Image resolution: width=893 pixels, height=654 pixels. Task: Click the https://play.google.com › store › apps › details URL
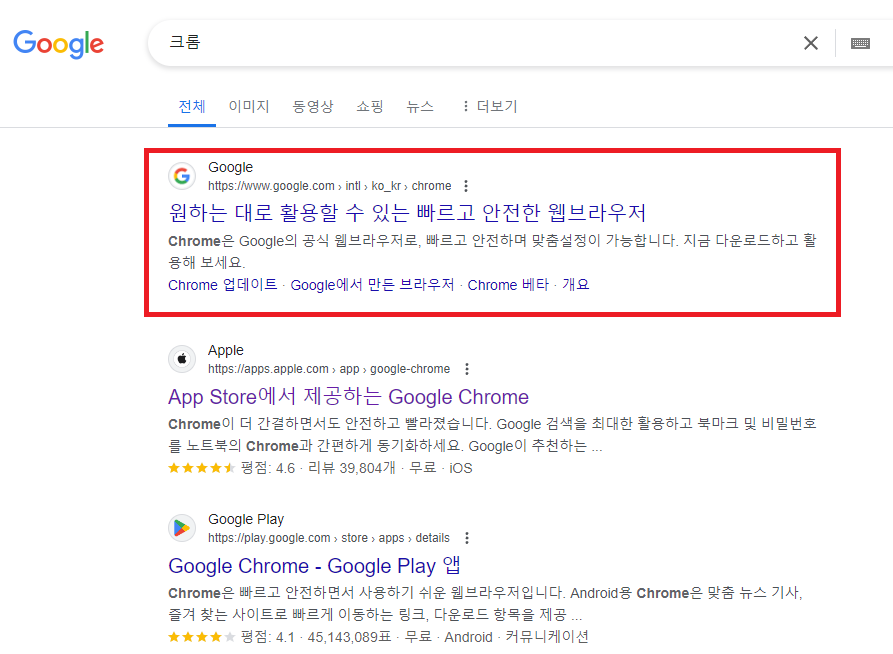(x=329, y=538)
